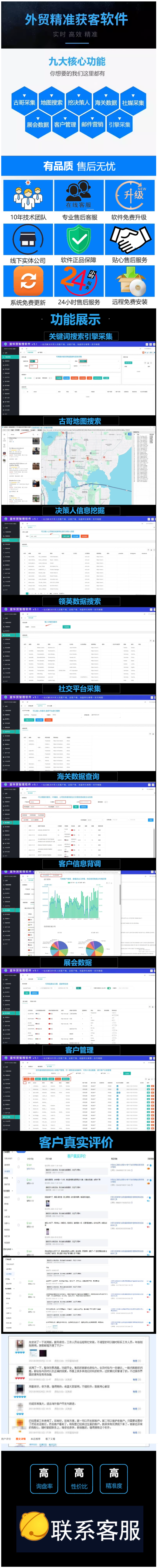Click the 引擎采集 hexagon

pyautogui.click(x=120, y=124)
